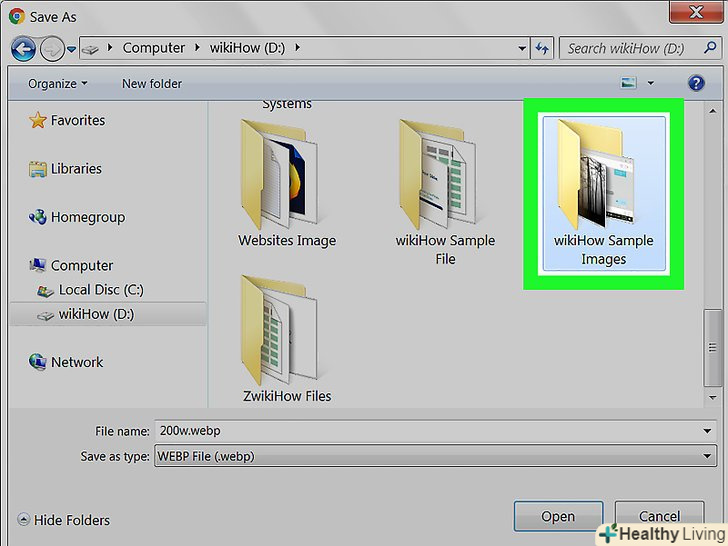The width and height of the screenshot is (728, 546).
Task: Open the address bar history dropdown
Action: tap(522, 48)
